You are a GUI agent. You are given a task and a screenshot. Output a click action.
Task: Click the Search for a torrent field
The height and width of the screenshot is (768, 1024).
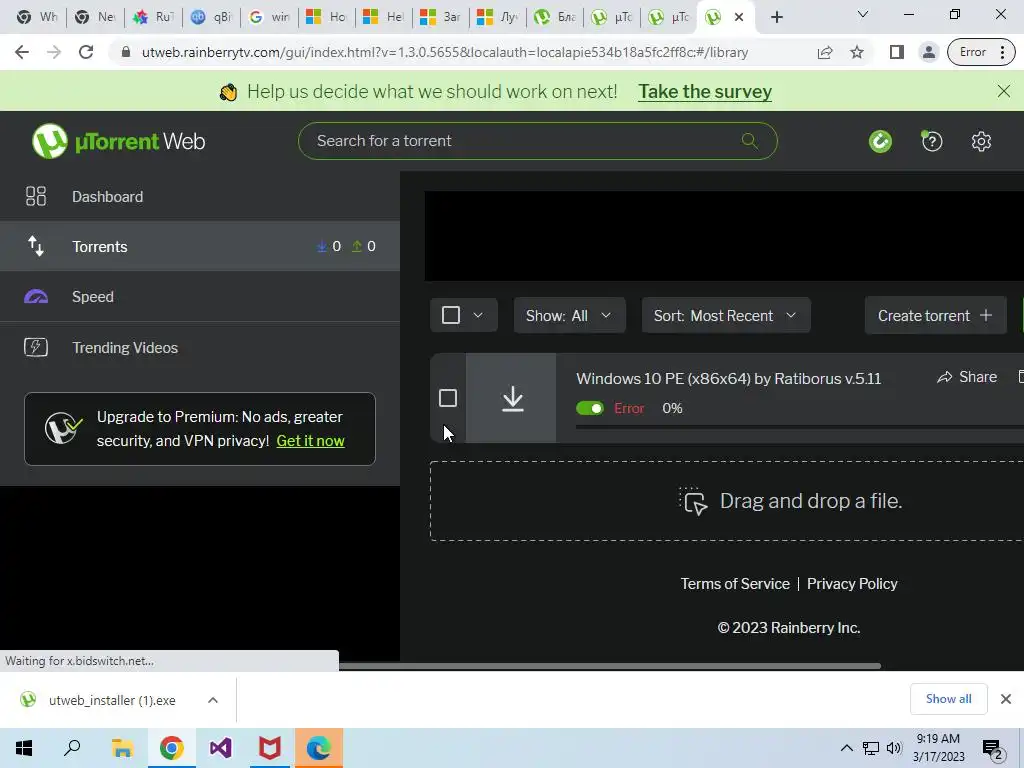(537, 141)
